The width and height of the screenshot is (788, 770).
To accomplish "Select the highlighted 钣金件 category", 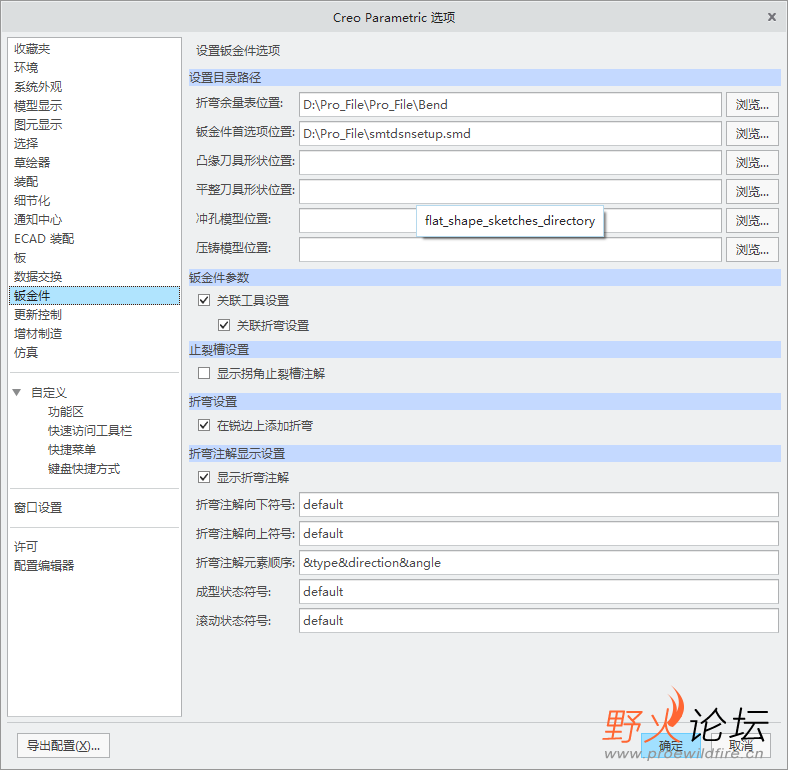I will pyautogui.click(x=94, y=296).
